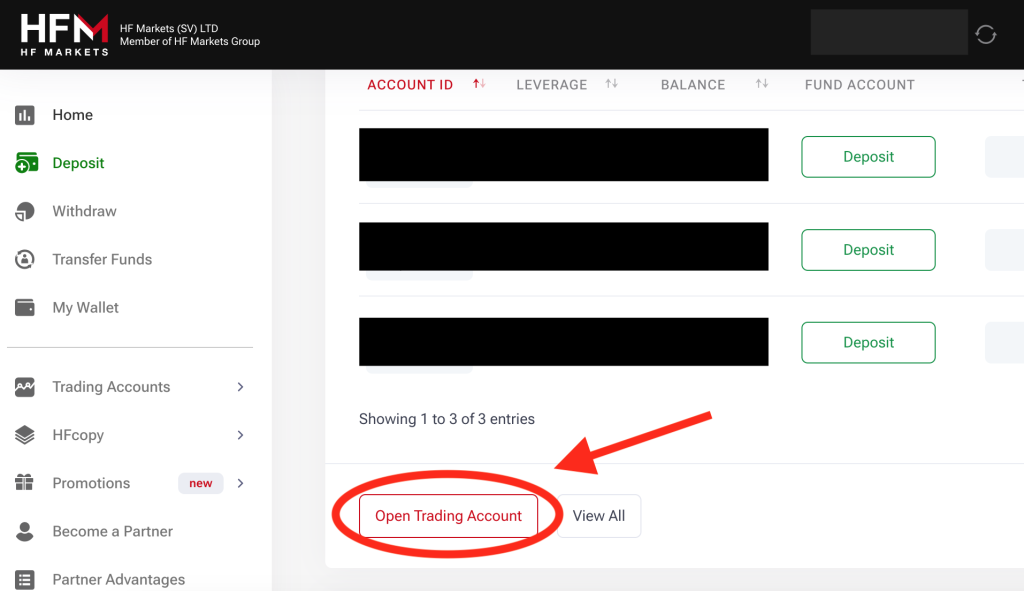This screenshot has width=1024, height=591.
Task: Click the HFcopy layers icon
Action: click(25, 435)
